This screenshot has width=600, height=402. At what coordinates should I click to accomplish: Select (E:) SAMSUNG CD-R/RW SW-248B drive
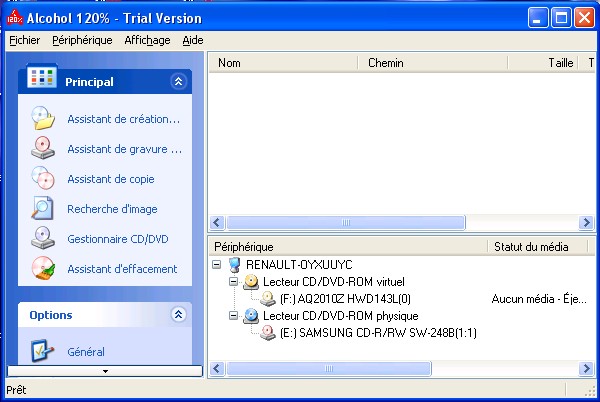pos(378,333)
